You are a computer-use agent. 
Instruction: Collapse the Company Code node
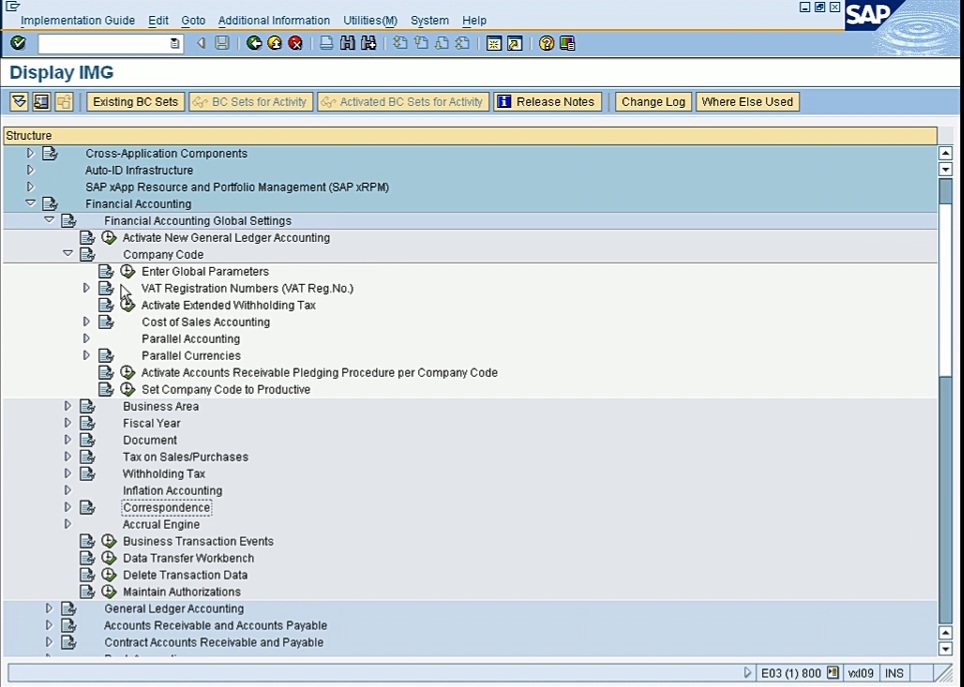(68, 253)
